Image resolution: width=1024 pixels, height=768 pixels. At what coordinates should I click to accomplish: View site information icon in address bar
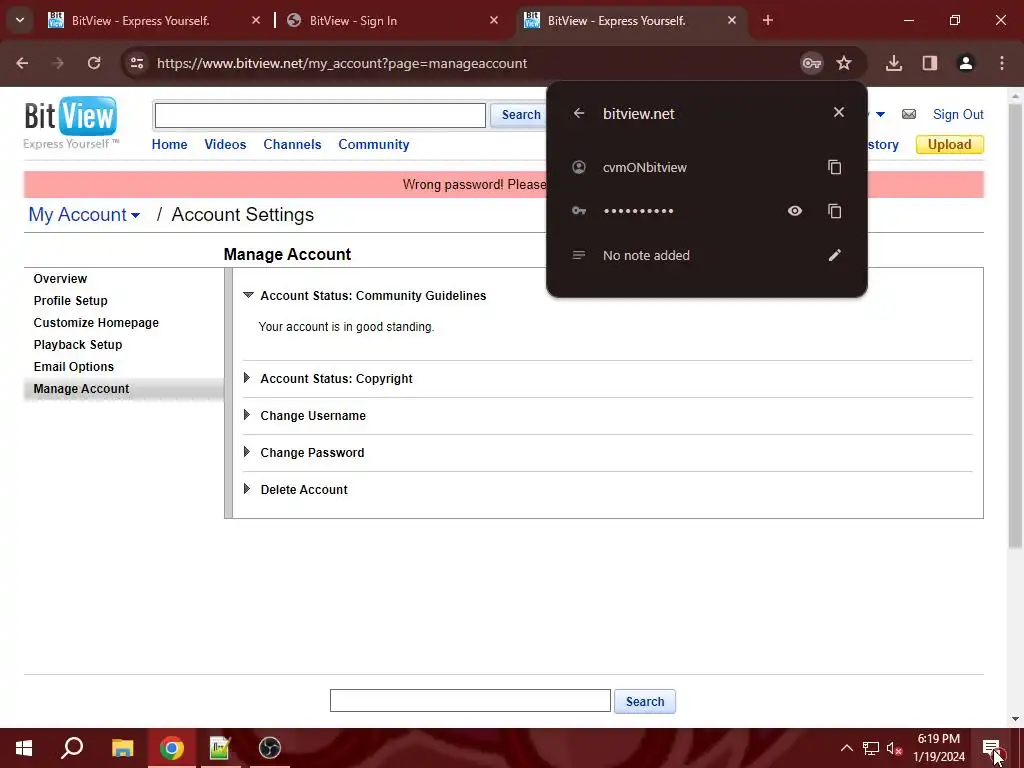(136, 63)
